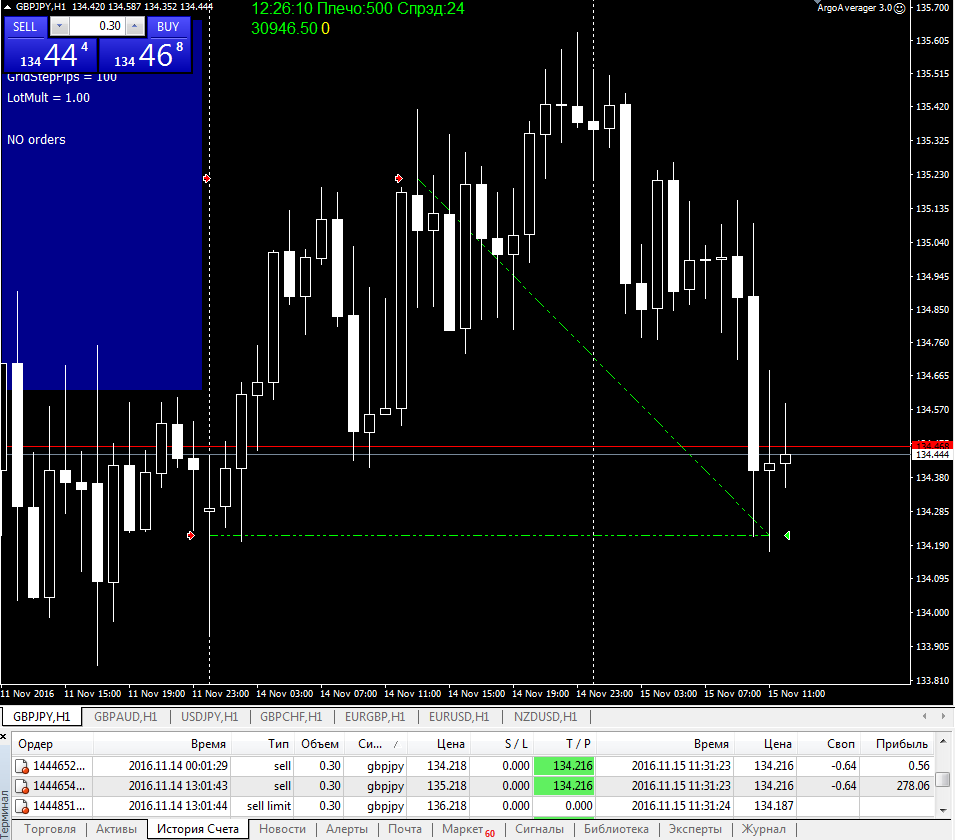Image resolution: width=955 pixels, height=840 pixels.
Task: Sort by first Время column header
Action: click(x=162, y=744)
